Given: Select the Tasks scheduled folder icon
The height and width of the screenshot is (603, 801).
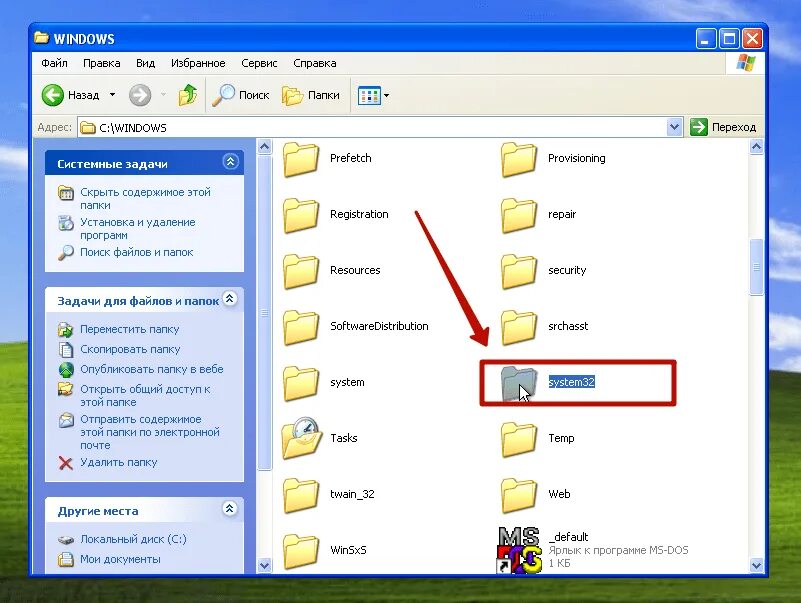Looking at the screenshot, I should [x=301, y=437].
